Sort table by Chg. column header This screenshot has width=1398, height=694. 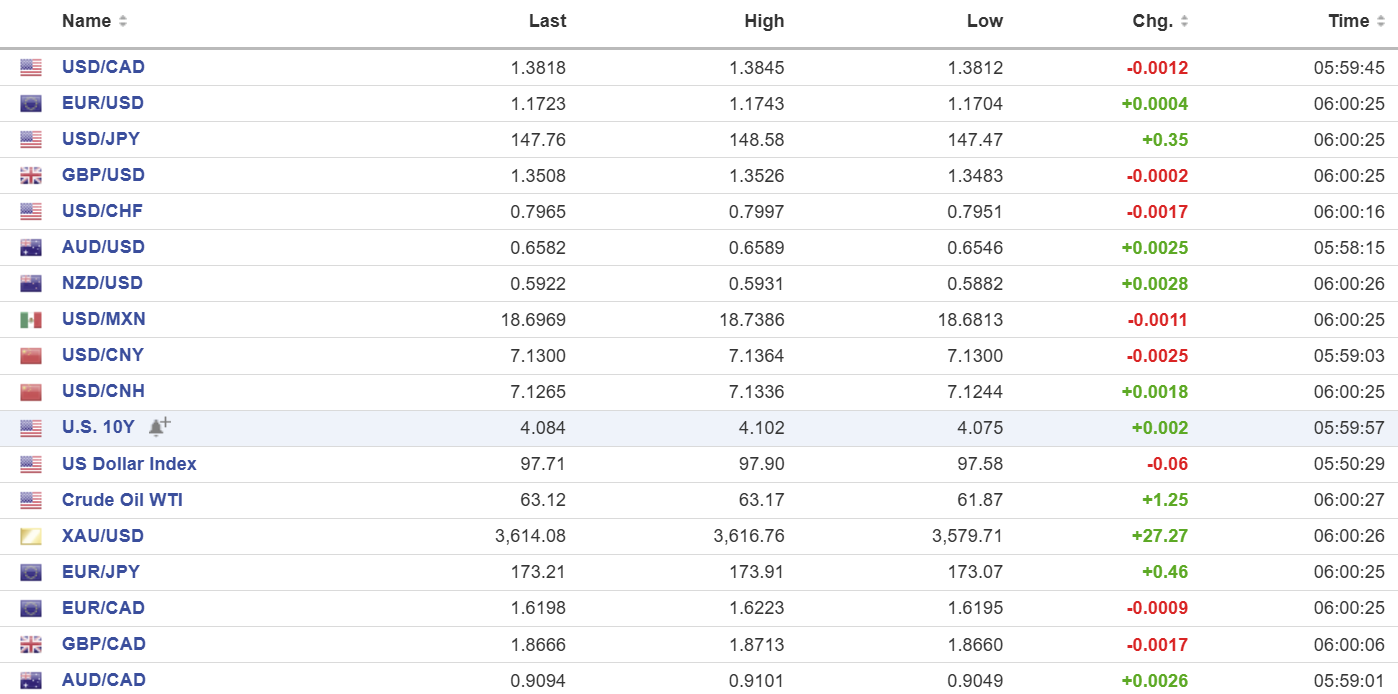tap(1160, 21)
